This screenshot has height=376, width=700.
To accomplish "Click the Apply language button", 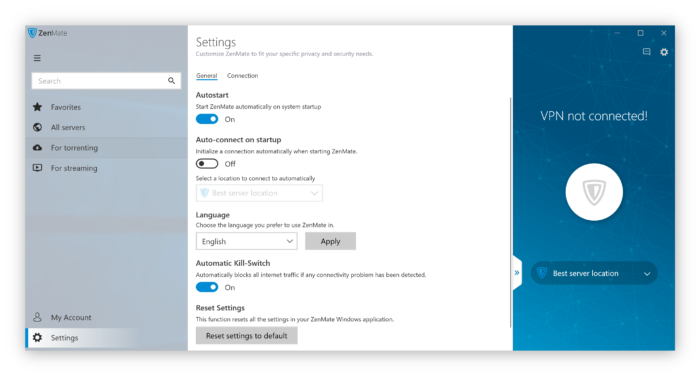I will pos(330,241).
